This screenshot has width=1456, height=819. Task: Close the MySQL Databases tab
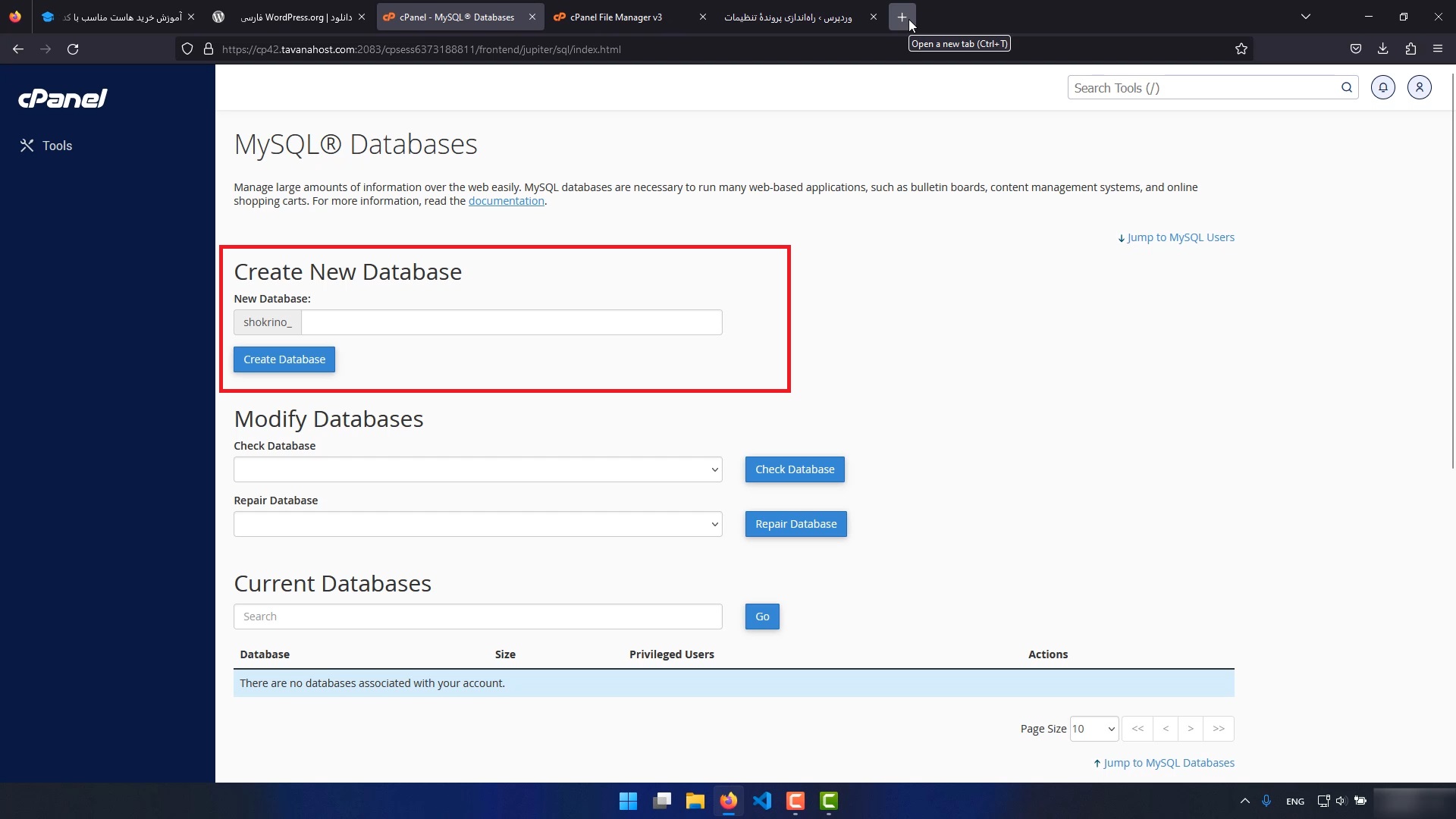coord(532,17)
